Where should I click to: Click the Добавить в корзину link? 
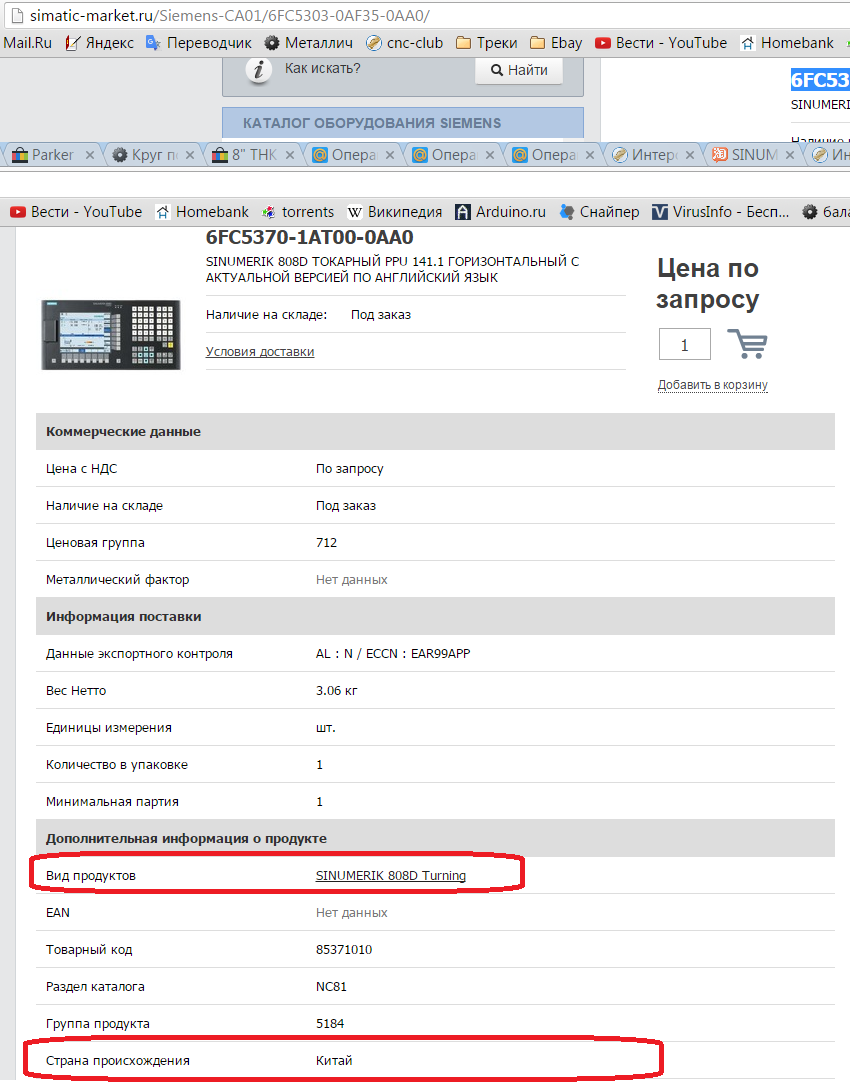coord(713,384)
